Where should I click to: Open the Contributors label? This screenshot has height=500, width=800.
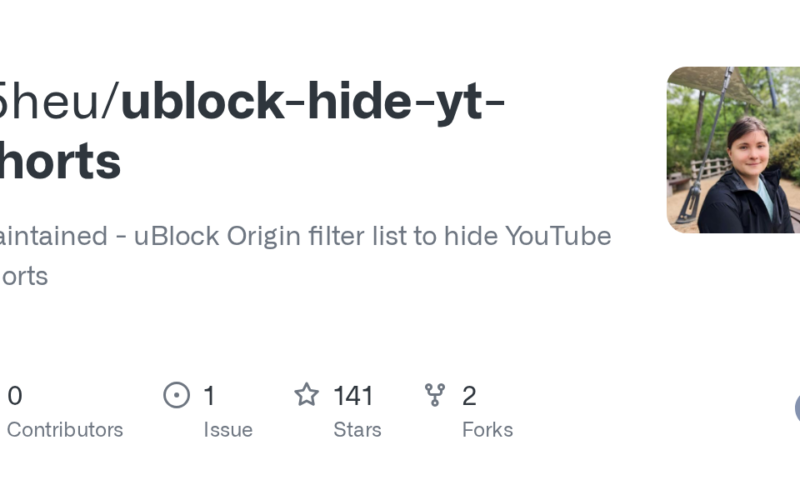click(x=65, y=430)
